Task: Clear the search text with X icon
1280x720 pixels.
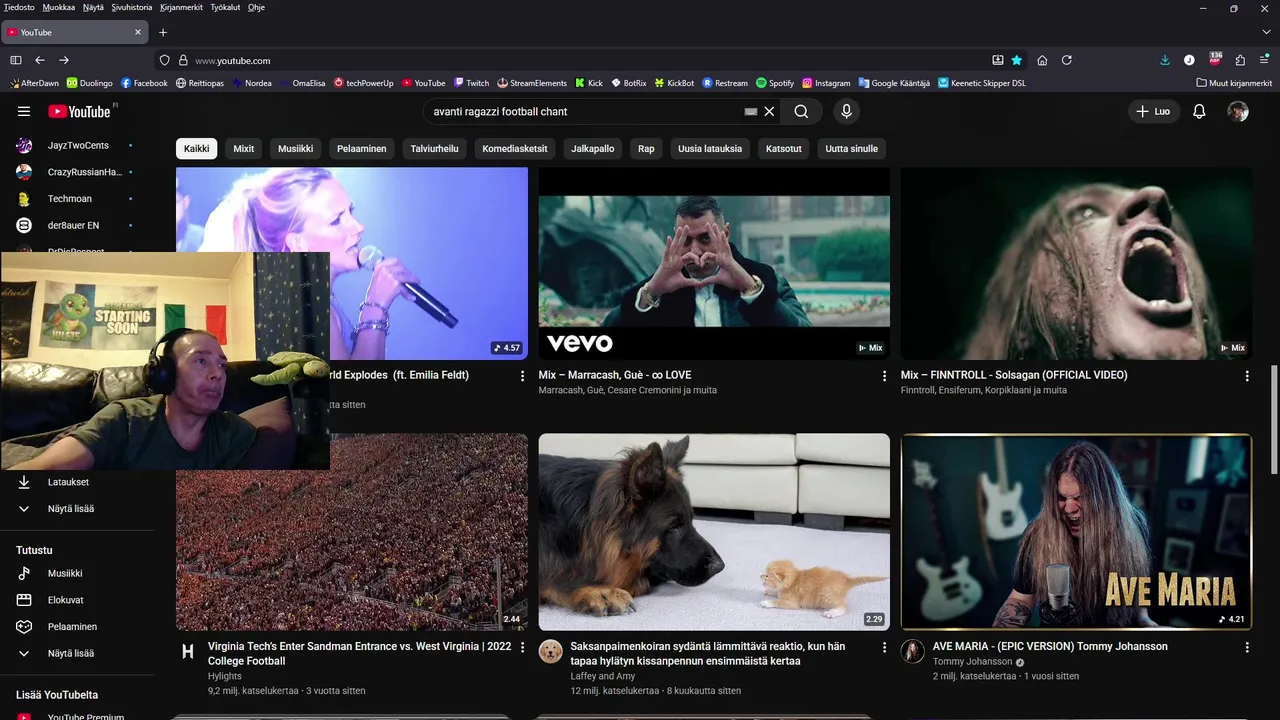Action: tap(769, 112)
